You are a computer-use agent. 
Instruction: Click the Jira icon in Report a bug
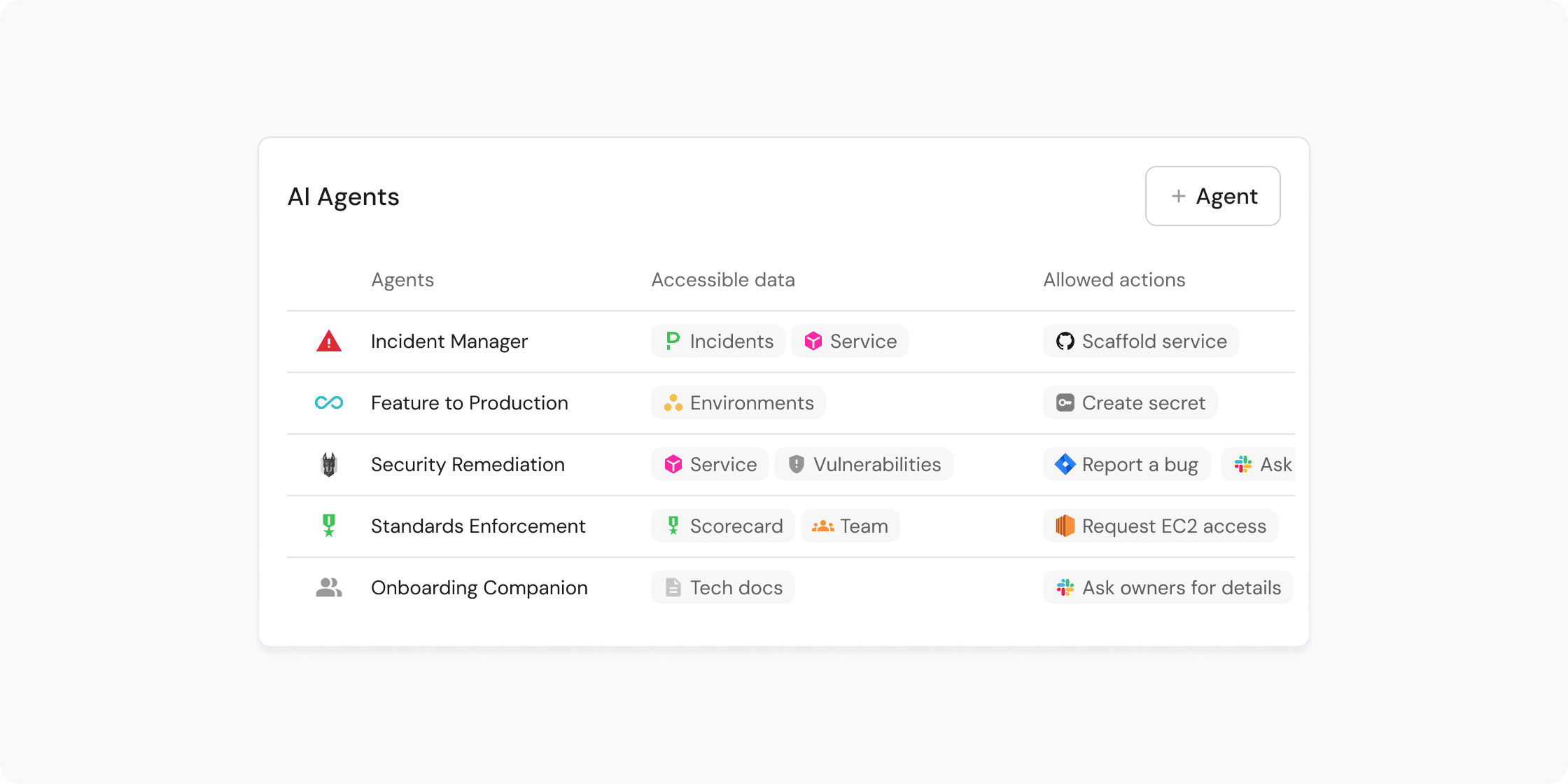[x=1065, y=464]
